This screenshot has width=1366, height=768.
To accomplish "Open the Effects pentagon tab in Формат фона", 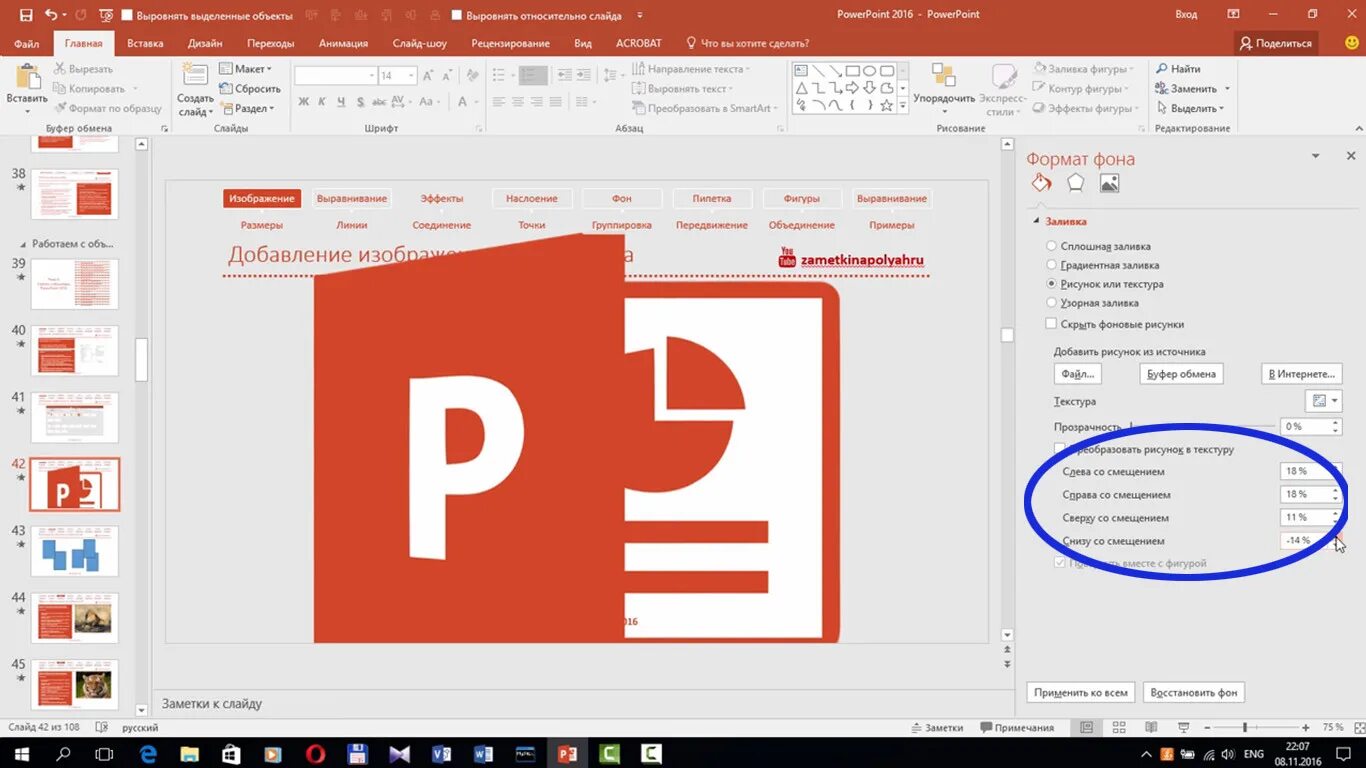I will pos(1075,183).
